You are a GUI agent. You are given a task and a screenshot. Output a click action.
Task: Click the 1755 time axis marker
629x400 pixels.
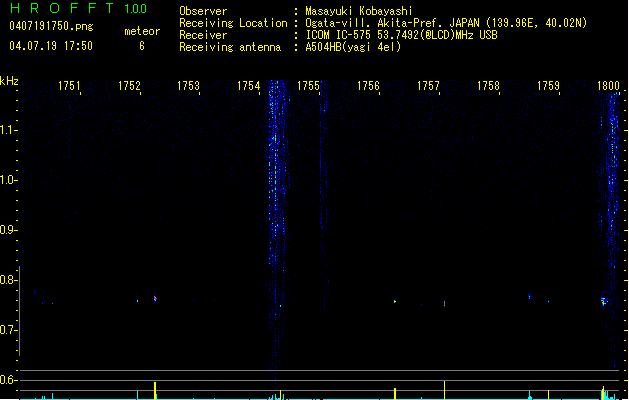coord(308,86)
